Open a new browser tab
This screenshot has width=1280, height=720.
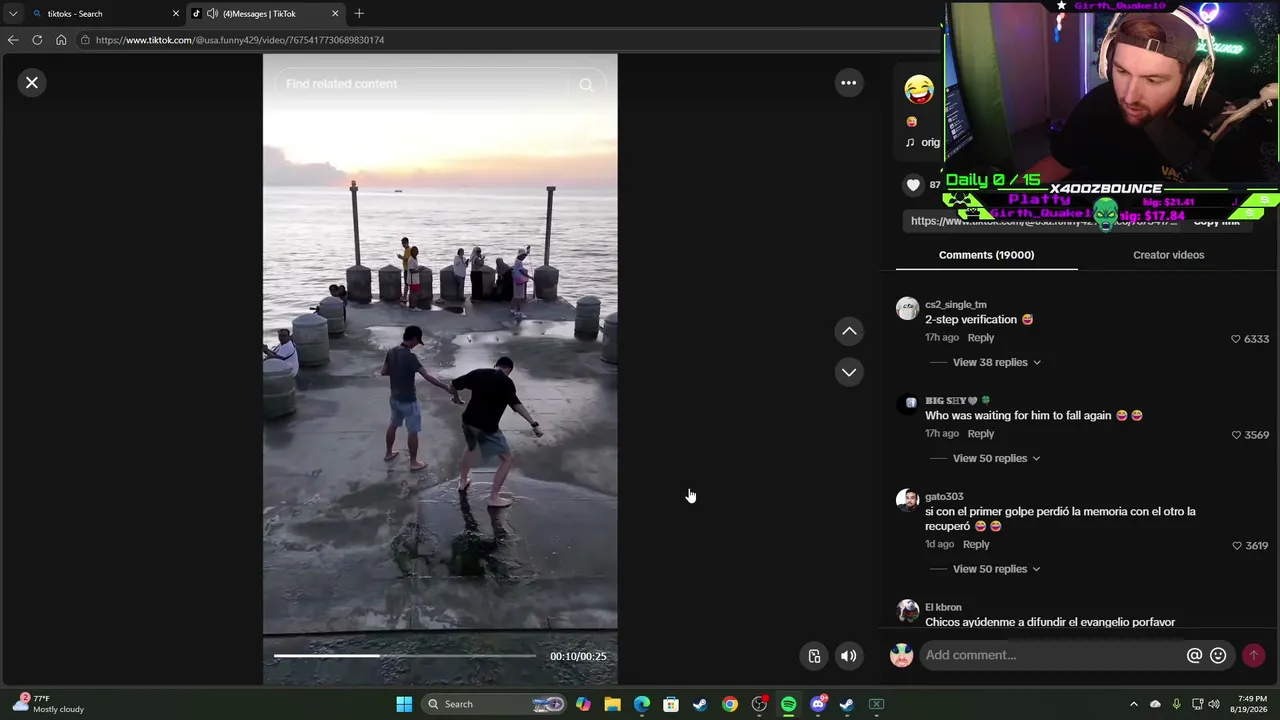click(359, 14)
